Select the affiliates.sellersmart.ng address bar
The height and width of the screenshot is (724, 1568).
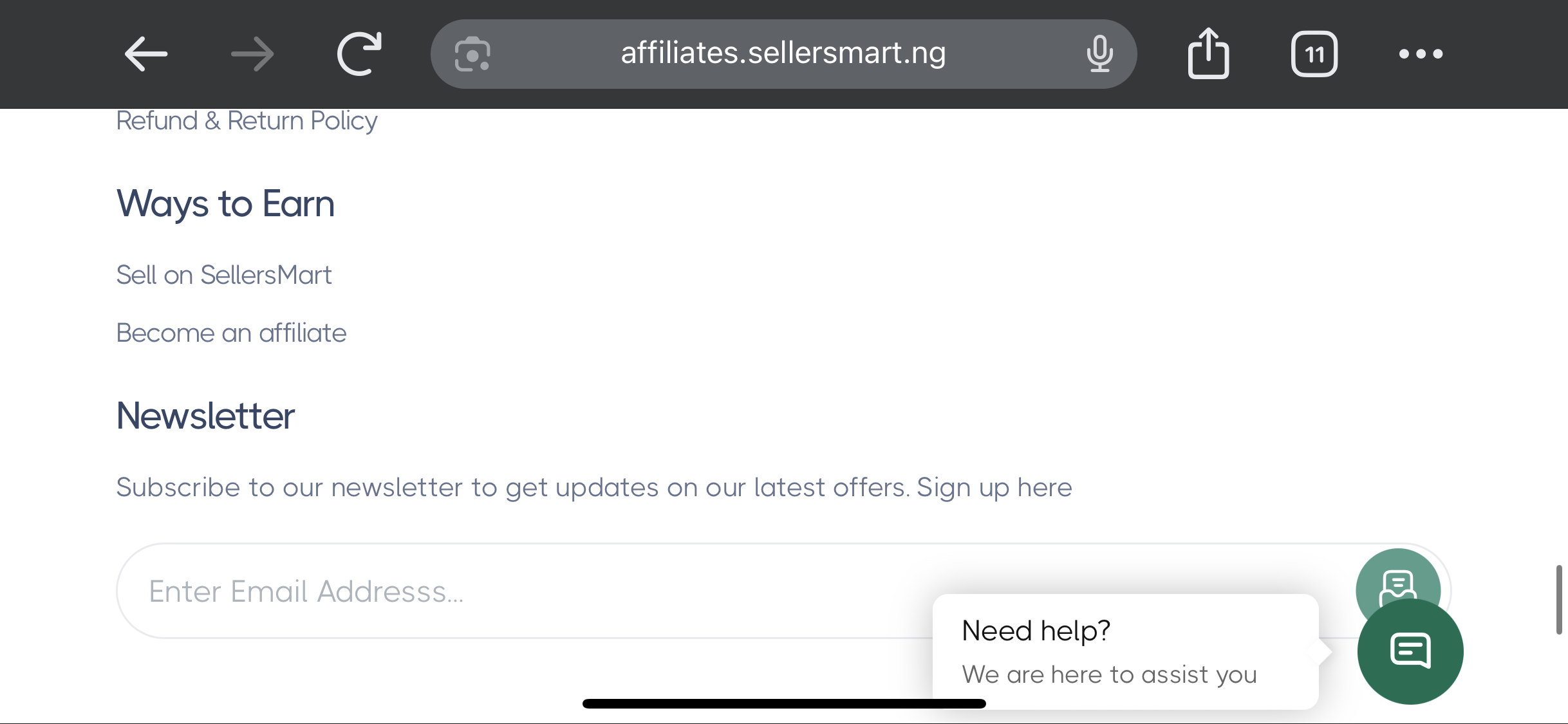783,54
